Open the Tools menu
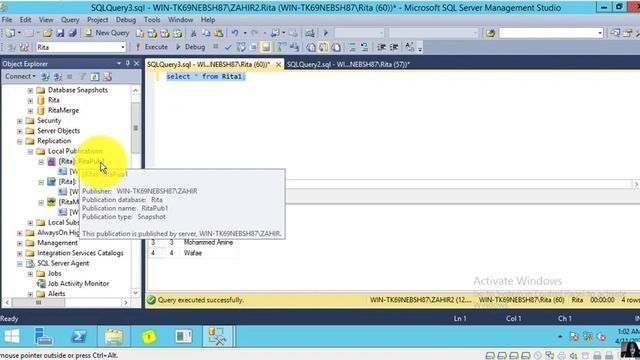 [152, 20]
